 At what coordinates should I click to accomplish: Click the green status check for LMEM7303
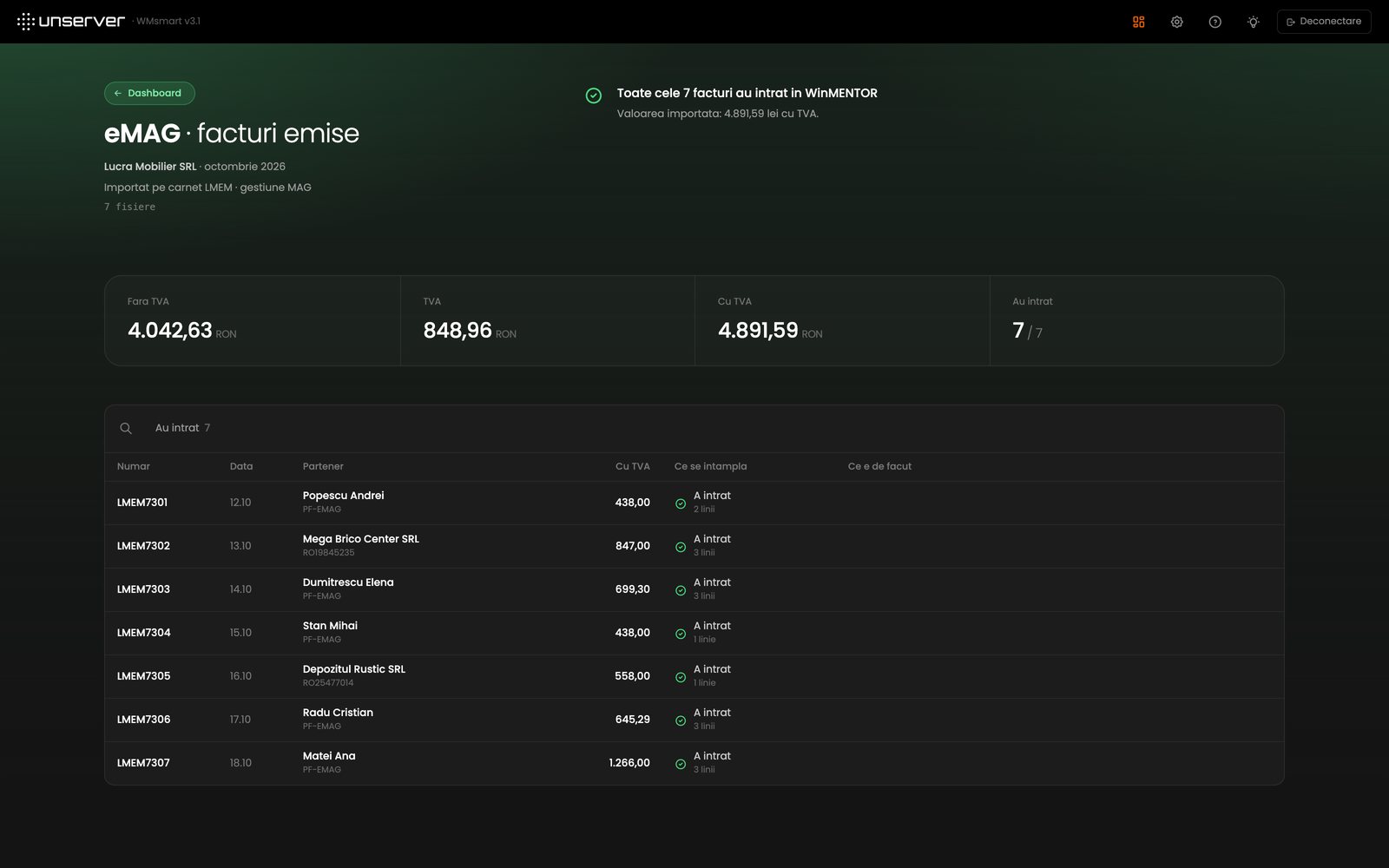click(681, 590)
